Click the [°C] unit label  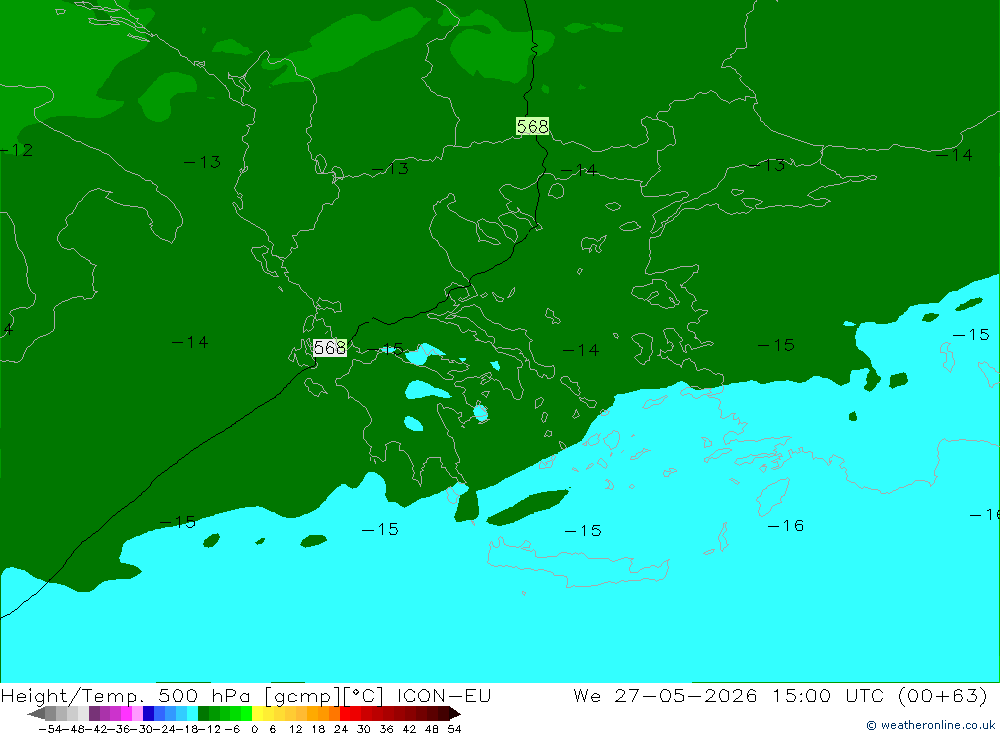pyautogui.click(x=363, y=695)
